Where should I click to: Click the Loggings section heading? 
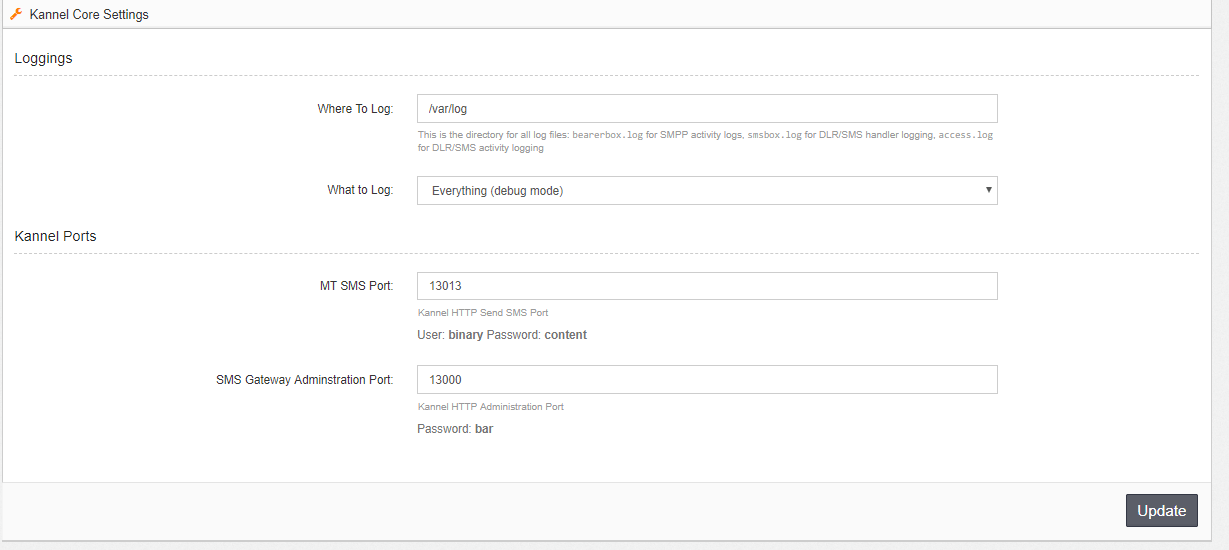click(x=43, y=58)
